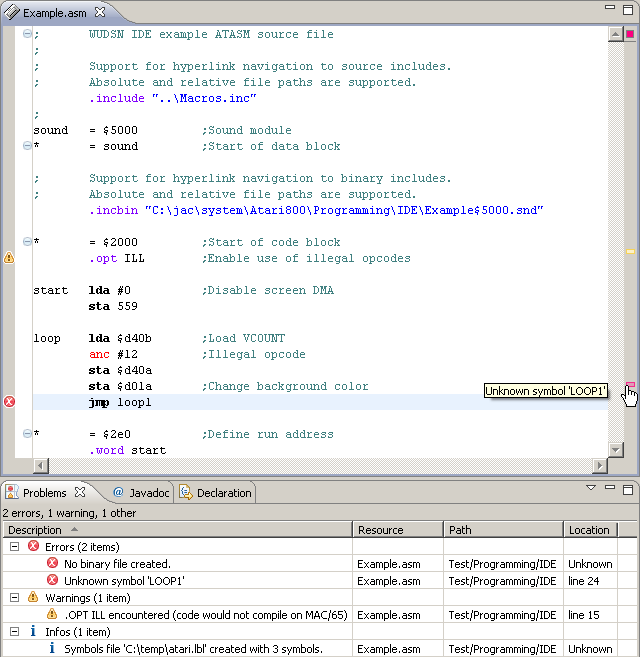This screenshot has height=657, width=640.
Task: Maximize the Problems panel
Action: (628, 489)
